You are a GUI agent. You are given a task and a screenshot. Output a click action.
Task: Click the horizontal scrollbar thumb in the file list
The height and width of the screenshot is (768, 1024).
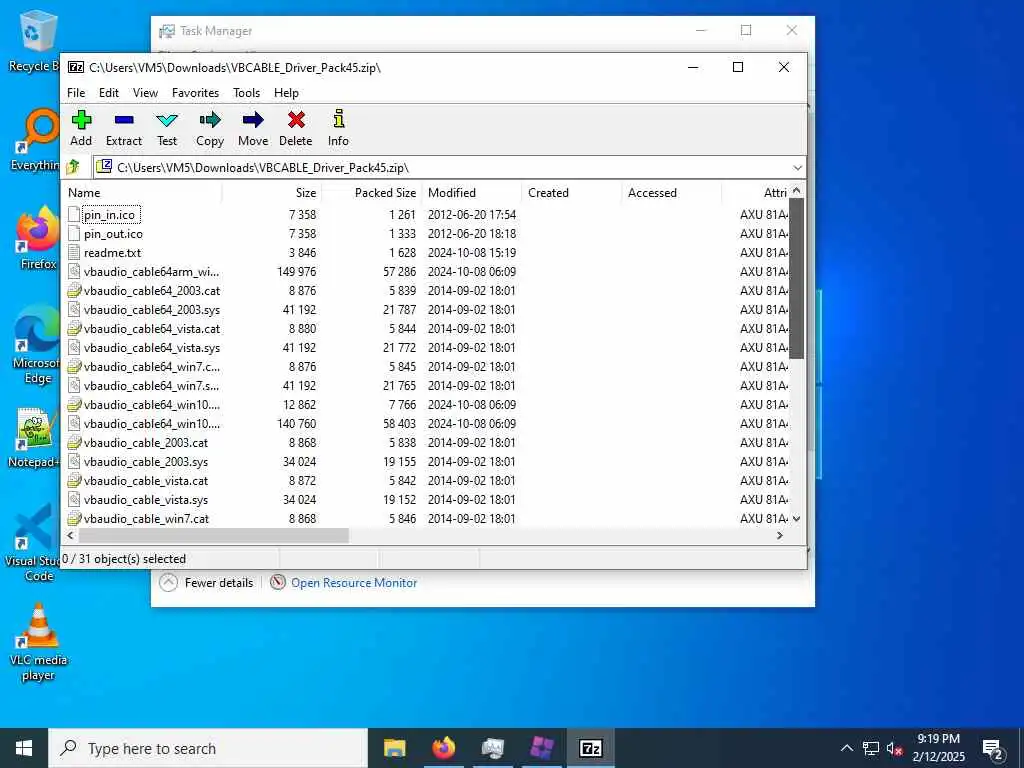(x=214, y=536)
